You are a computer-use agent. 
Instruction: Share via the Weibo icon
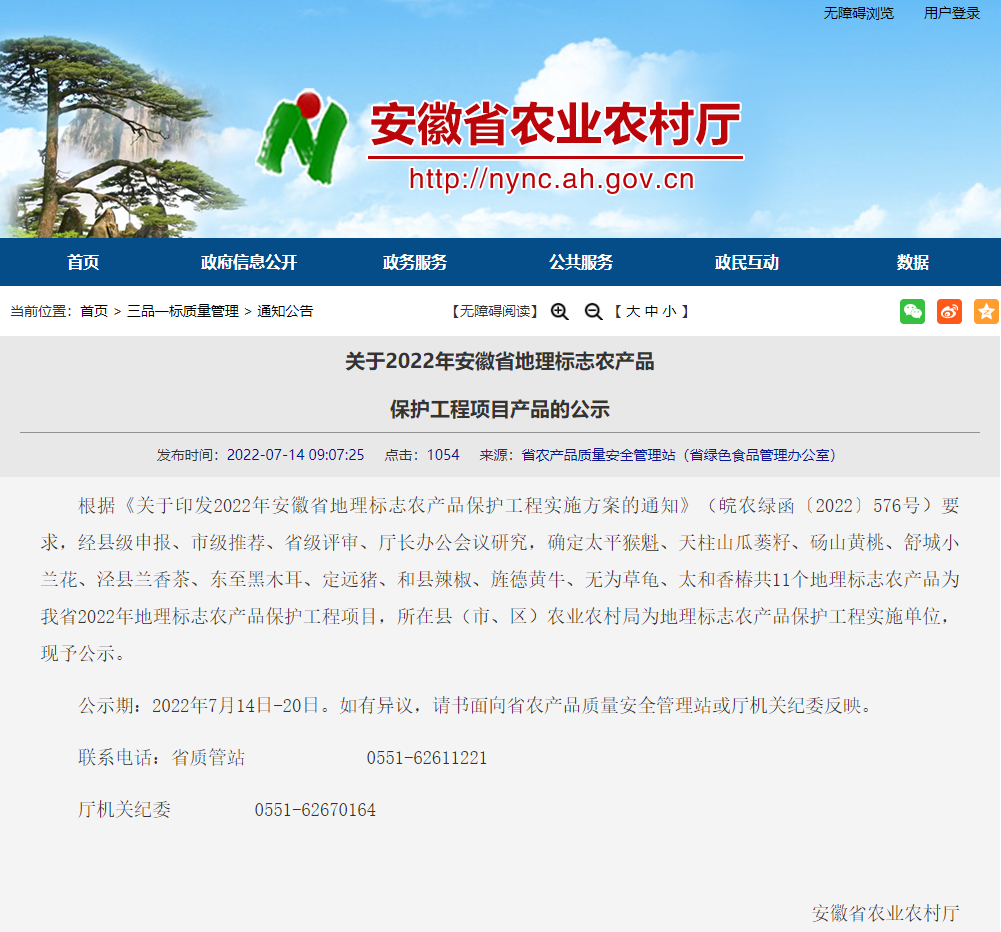pos(949,312)
